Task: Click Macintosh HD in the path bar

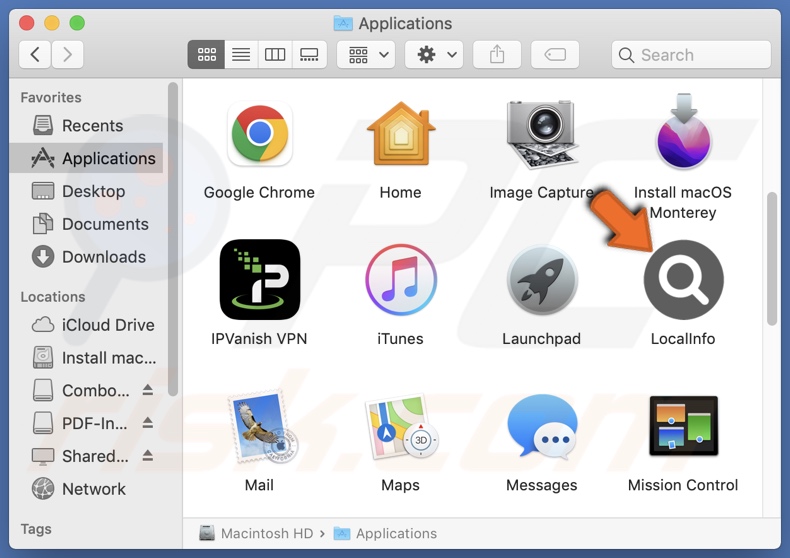Action: pos(256,533)
